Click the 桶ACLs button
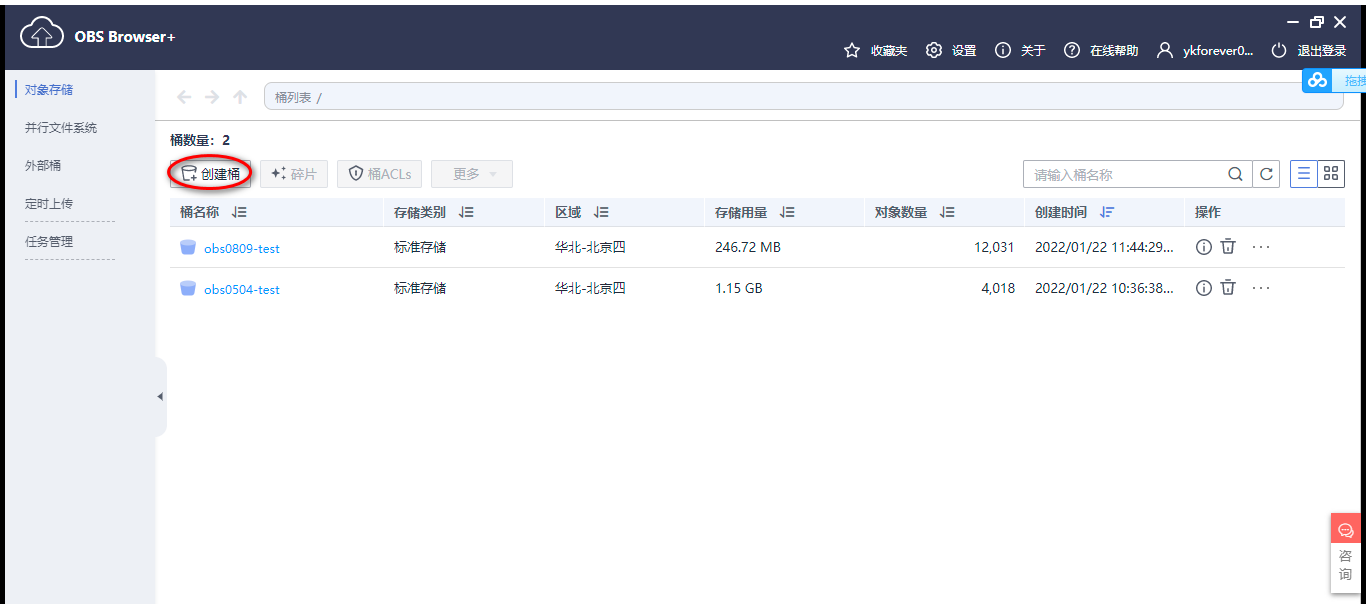 [x=380, y=174]
